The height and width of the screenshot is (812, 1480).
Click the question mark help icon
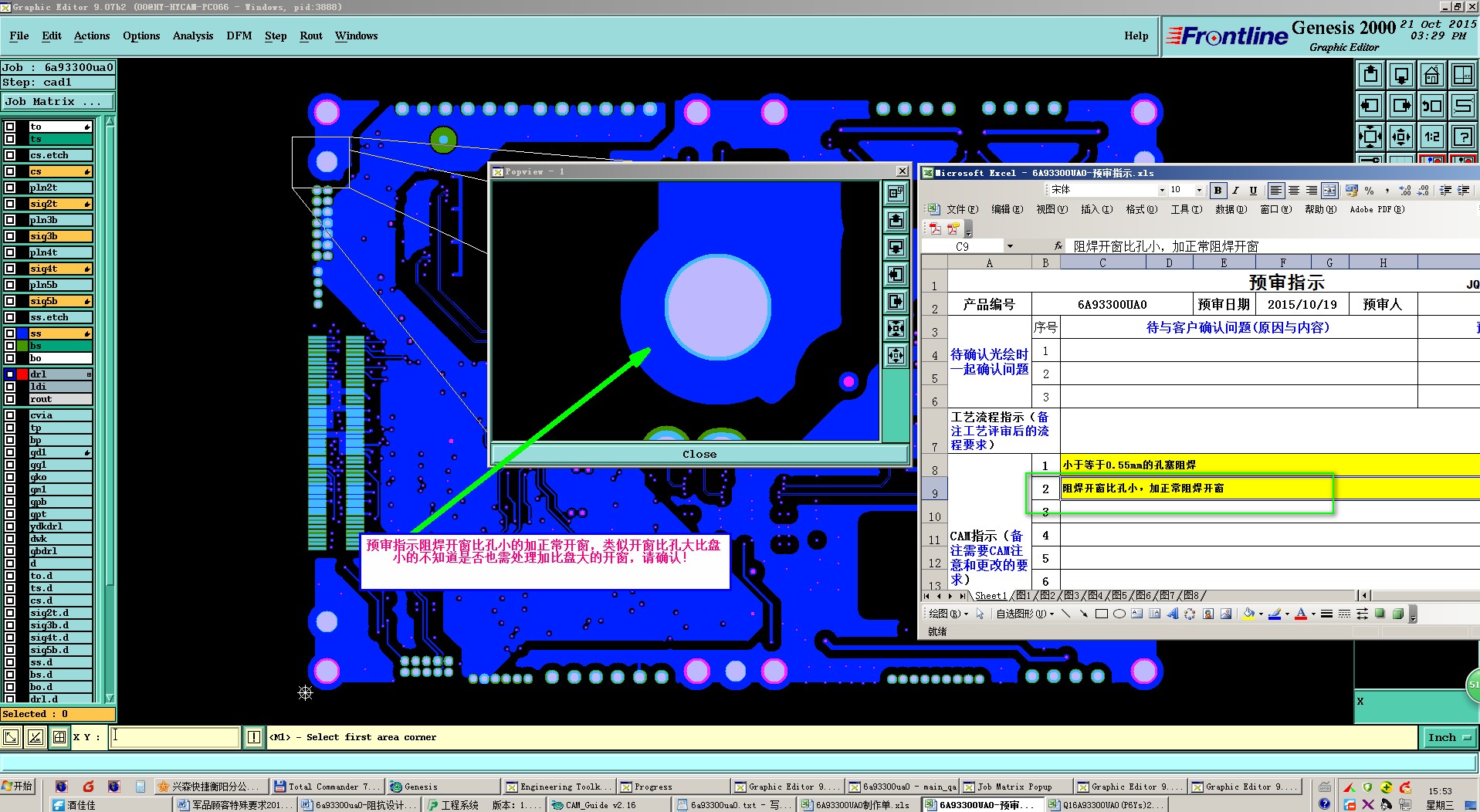[1463, 137]
